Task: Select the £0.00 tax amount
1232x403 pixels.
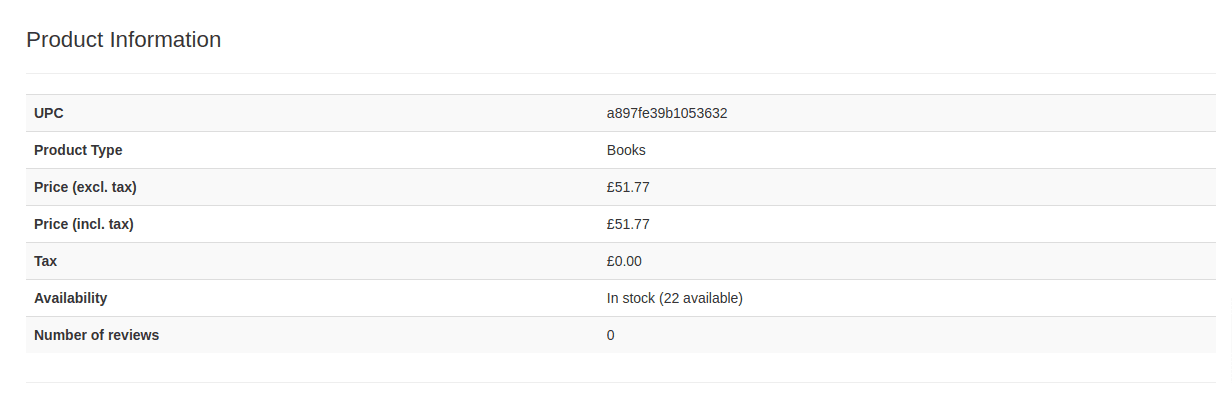Action: click(624, 261)
